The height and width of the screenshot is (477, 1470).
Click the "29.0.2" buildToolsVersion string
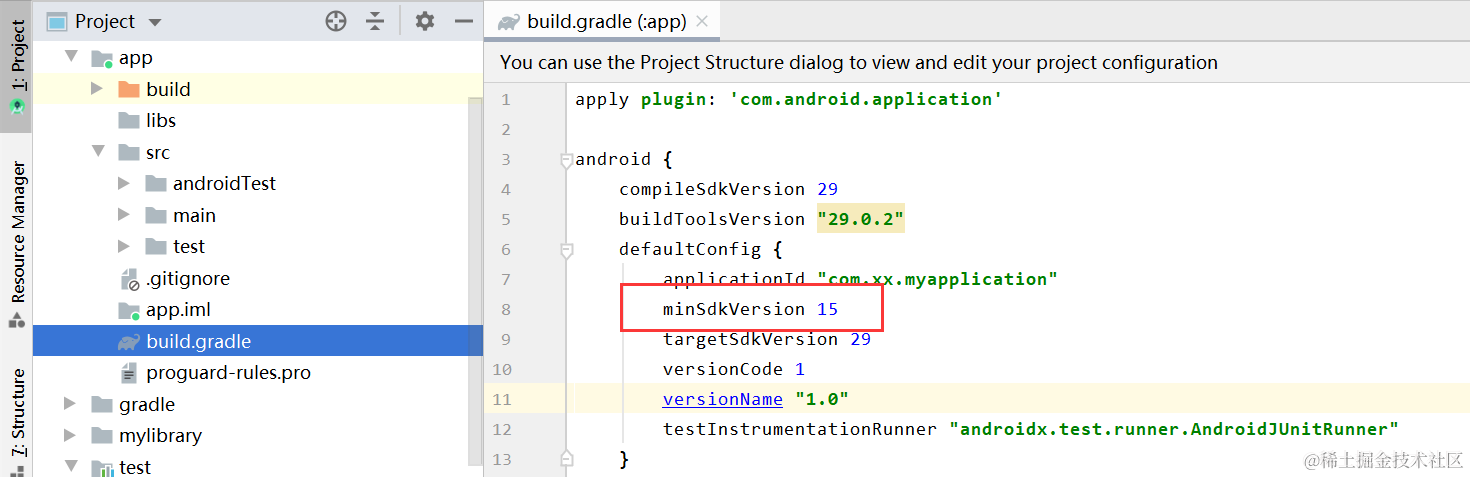coord(861,219)
